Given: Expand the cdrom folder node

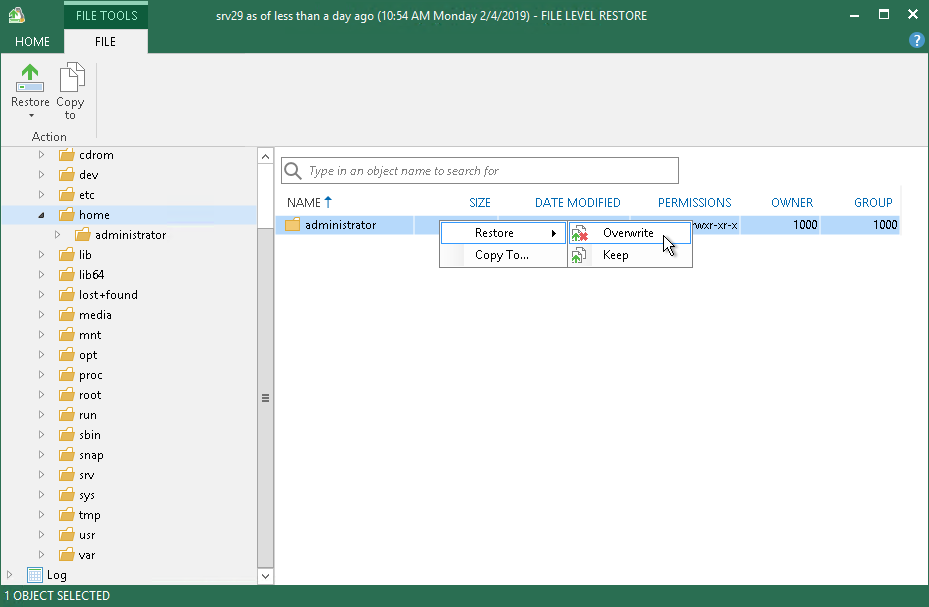Looking at the screenshot, I should 41,155.
